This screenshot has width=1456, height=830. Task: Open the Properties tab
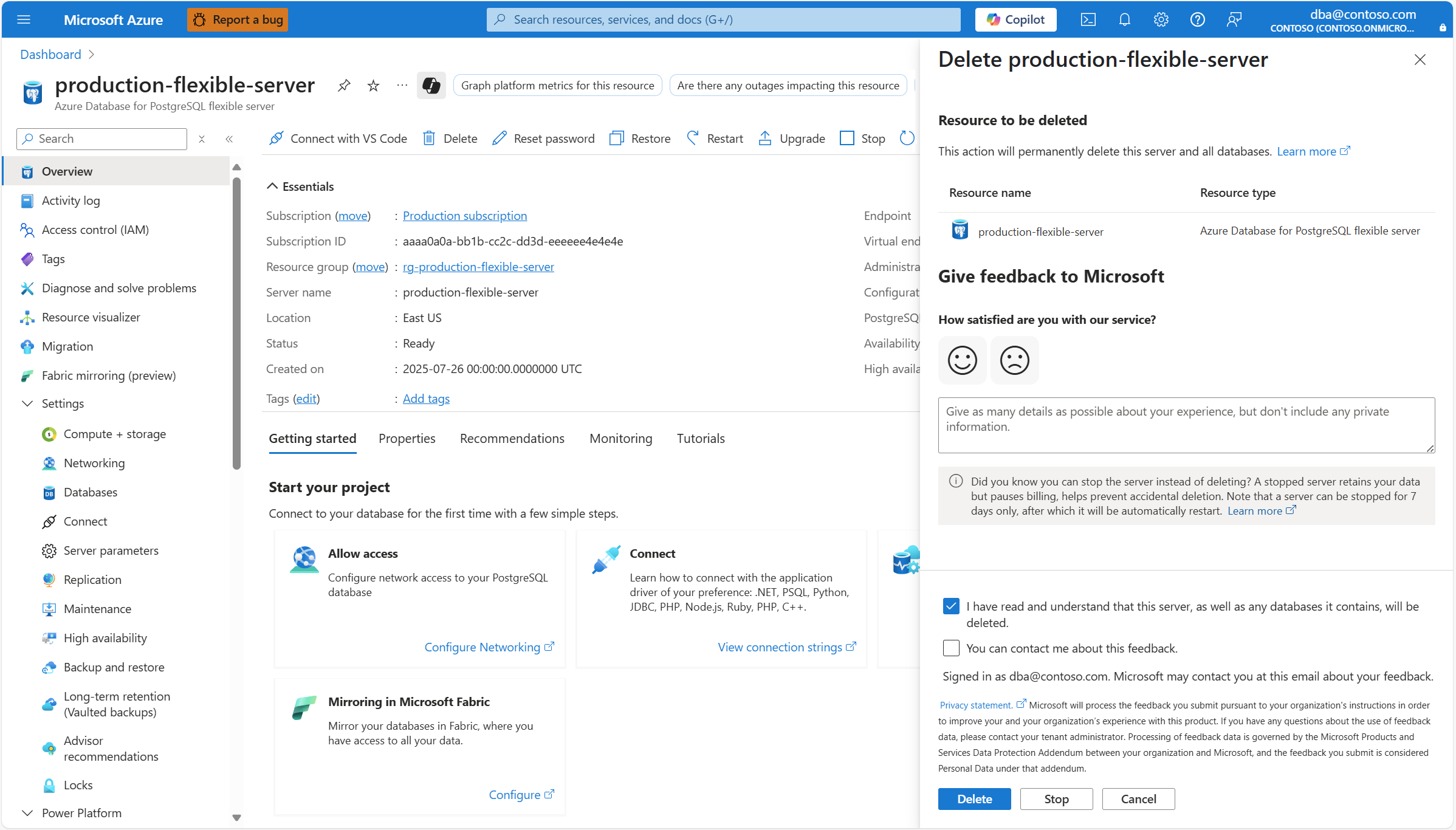(407, 439)
